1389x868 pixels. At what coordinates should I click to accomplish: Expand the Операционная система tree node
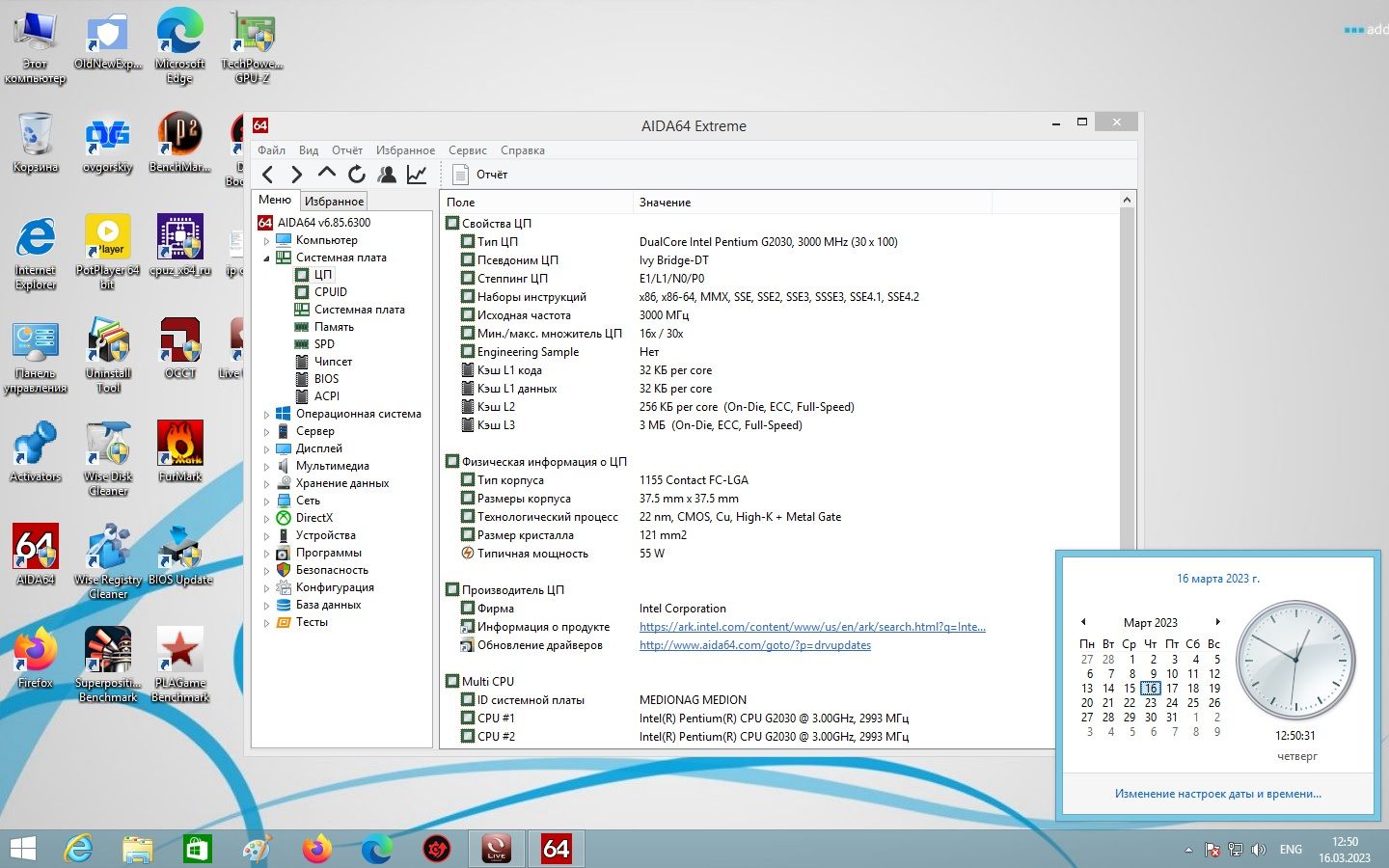coord(267,415)
